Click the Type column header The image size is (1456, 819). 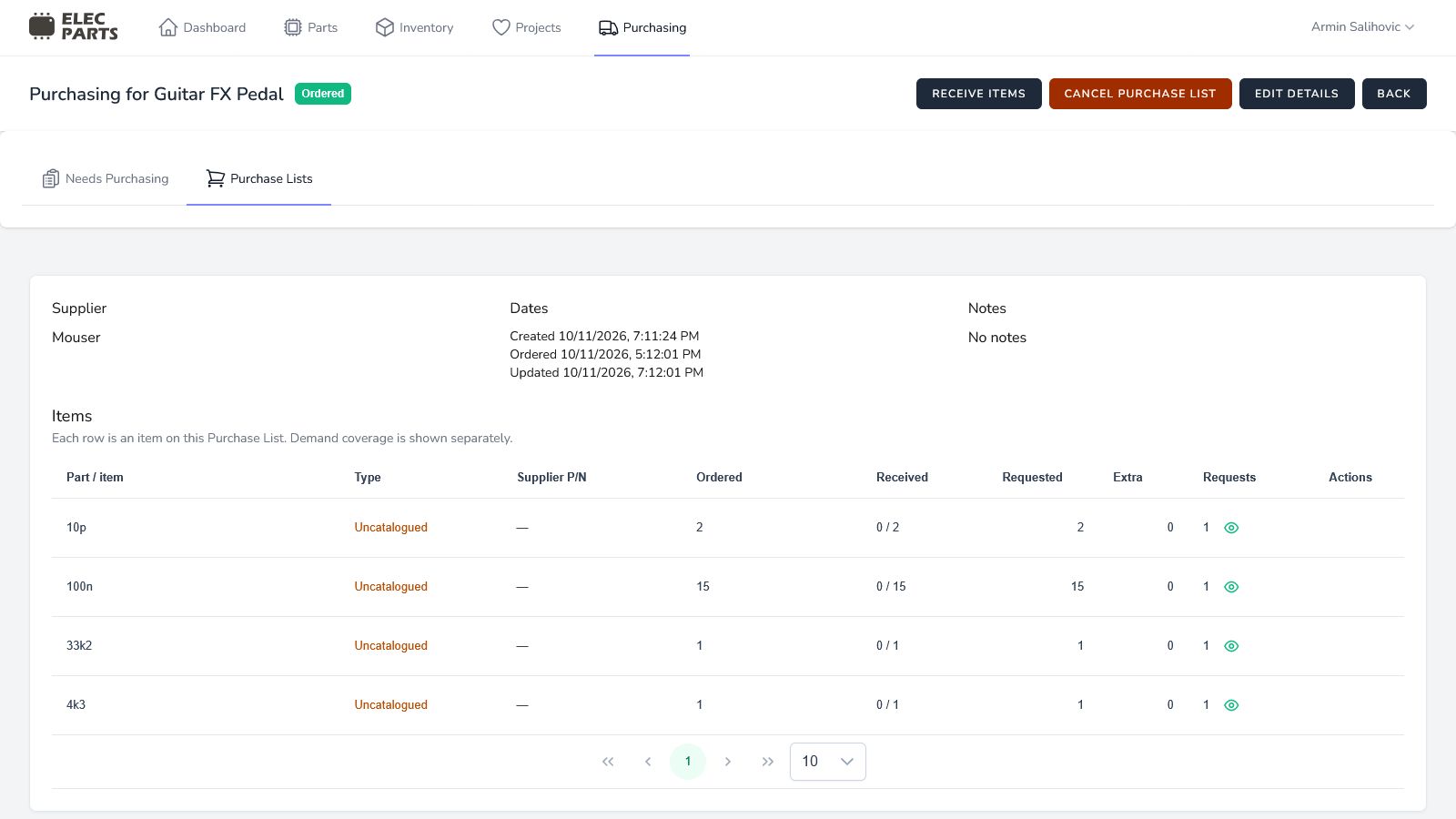pos(368,477)
